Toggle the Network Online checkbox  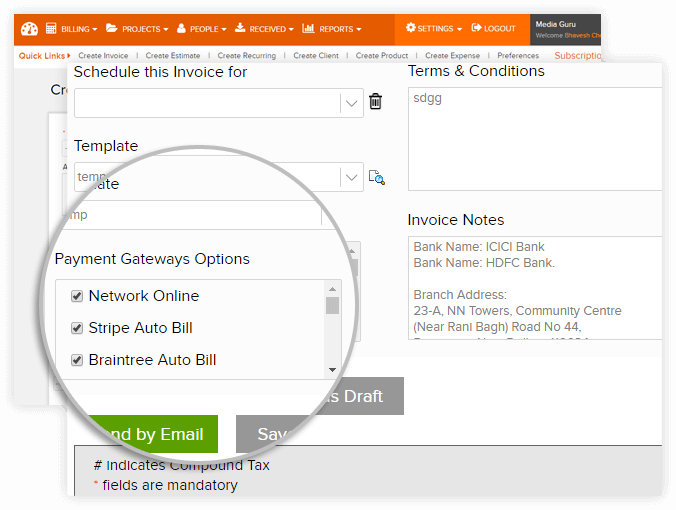(77, 296)
